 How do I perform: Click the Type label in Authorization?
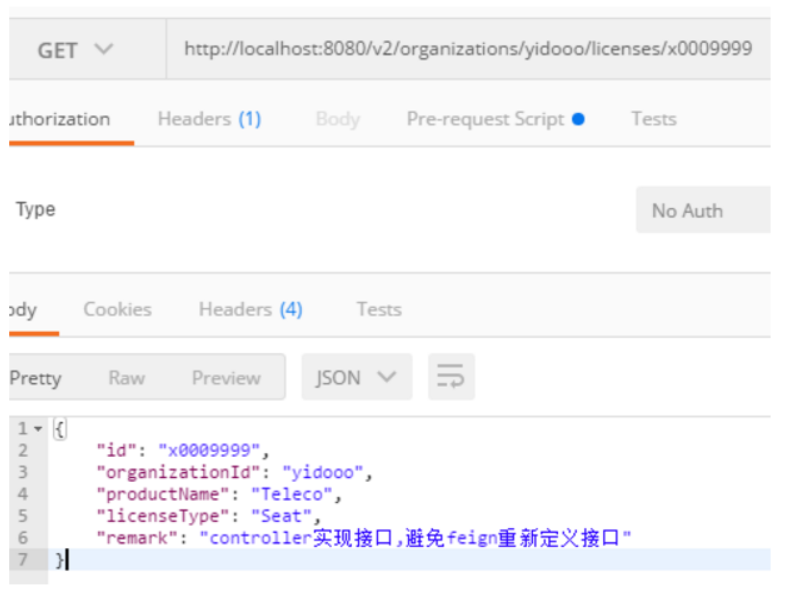[36, 209]
